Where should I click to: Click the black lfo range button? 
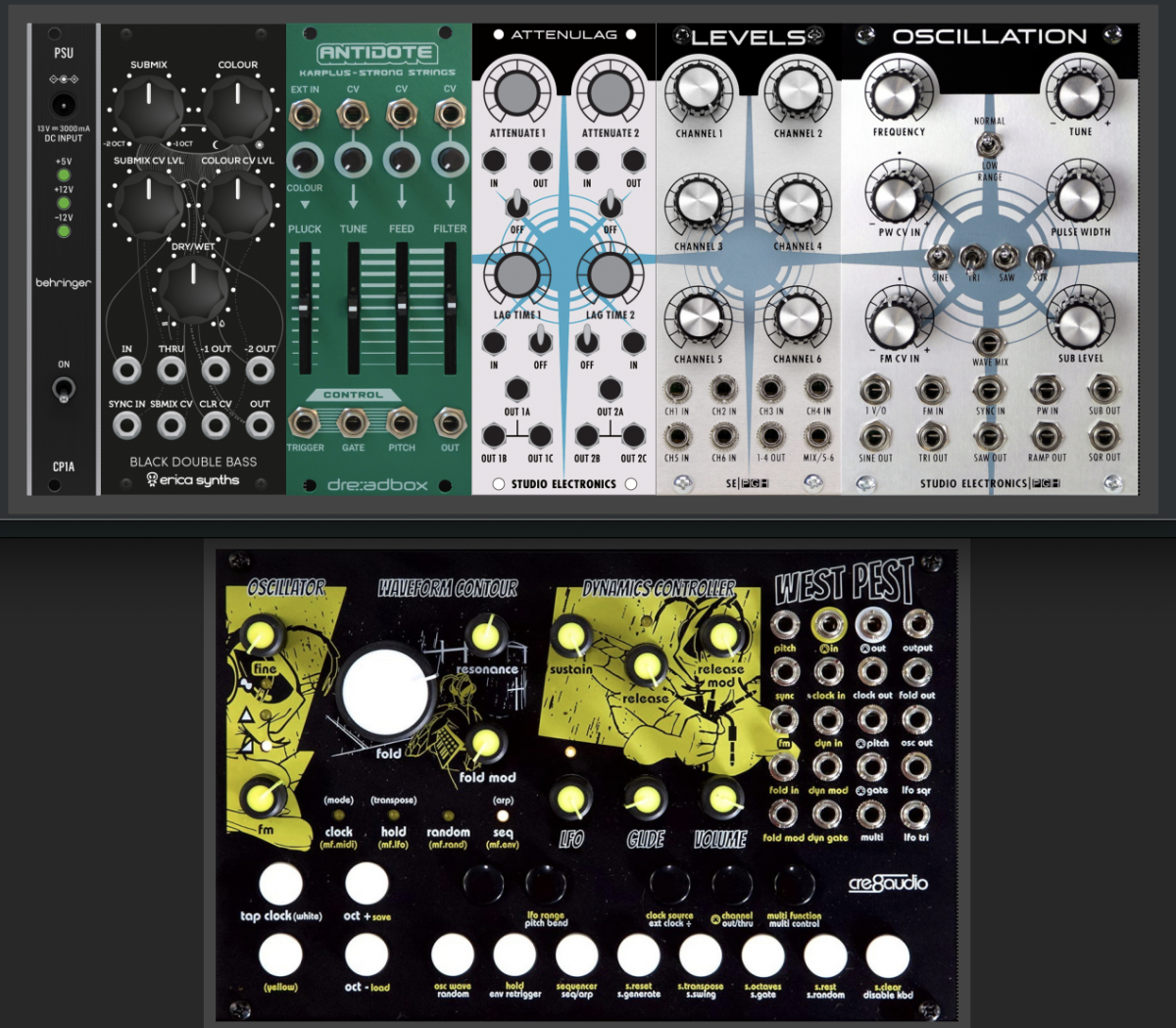546,885
